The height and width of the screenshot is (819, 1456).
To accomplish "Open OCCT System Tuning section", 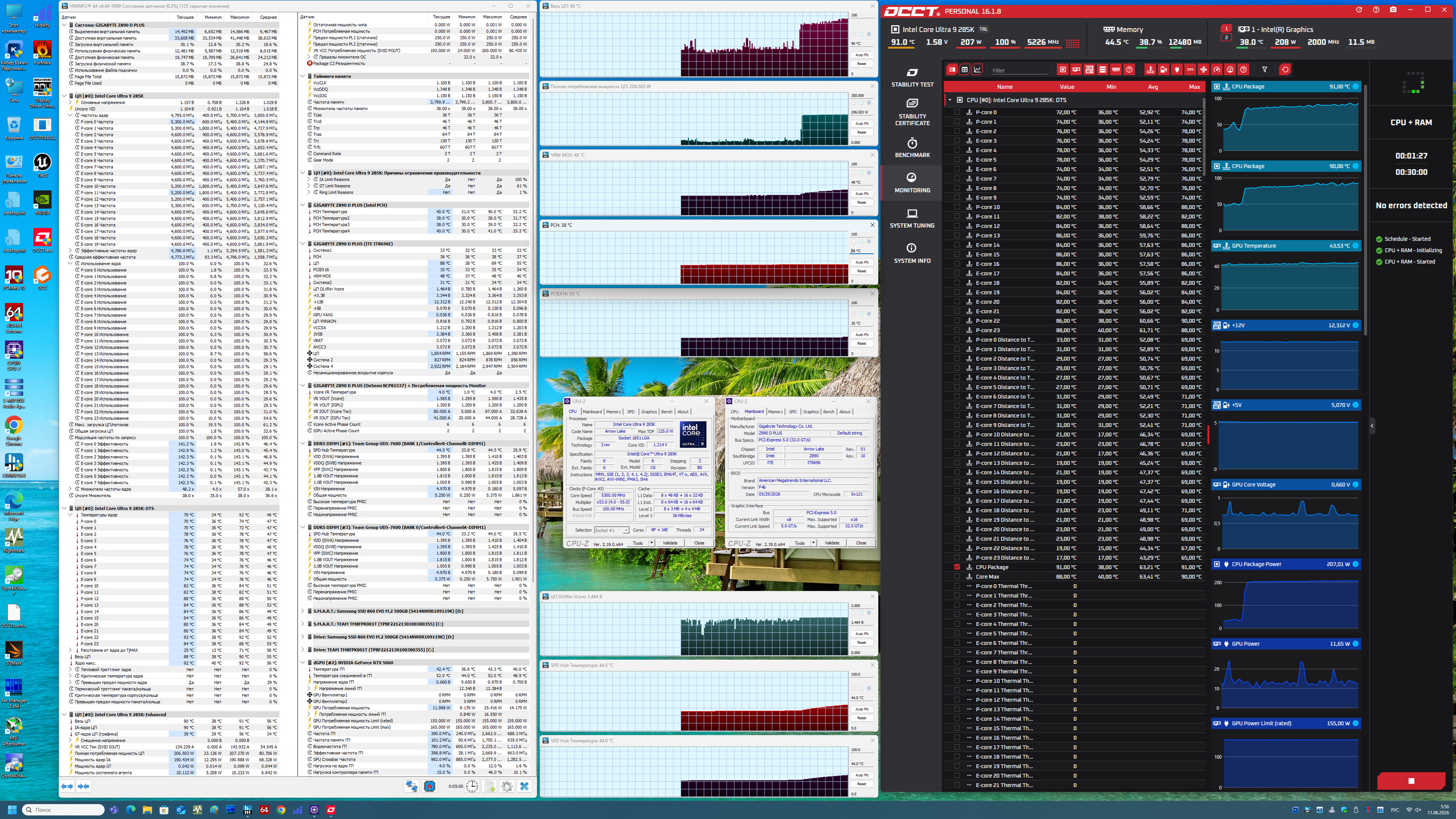I will pyautogui.click(x=912, y=219).
